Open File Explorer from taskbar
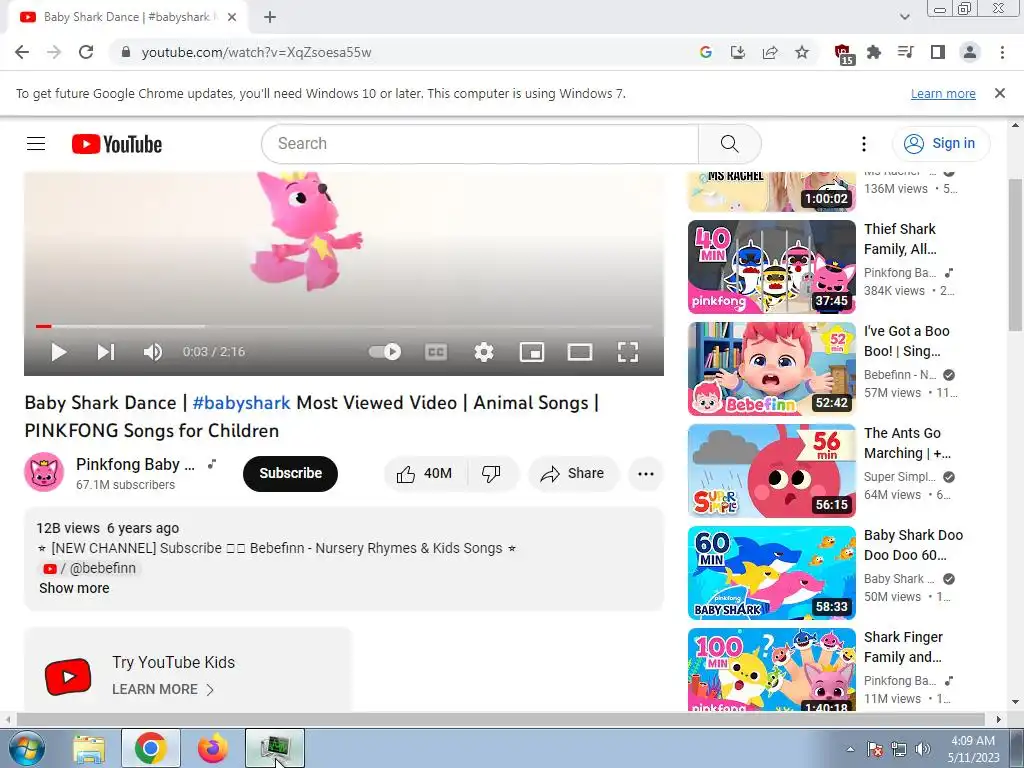1024x768 pixels. 89,748
